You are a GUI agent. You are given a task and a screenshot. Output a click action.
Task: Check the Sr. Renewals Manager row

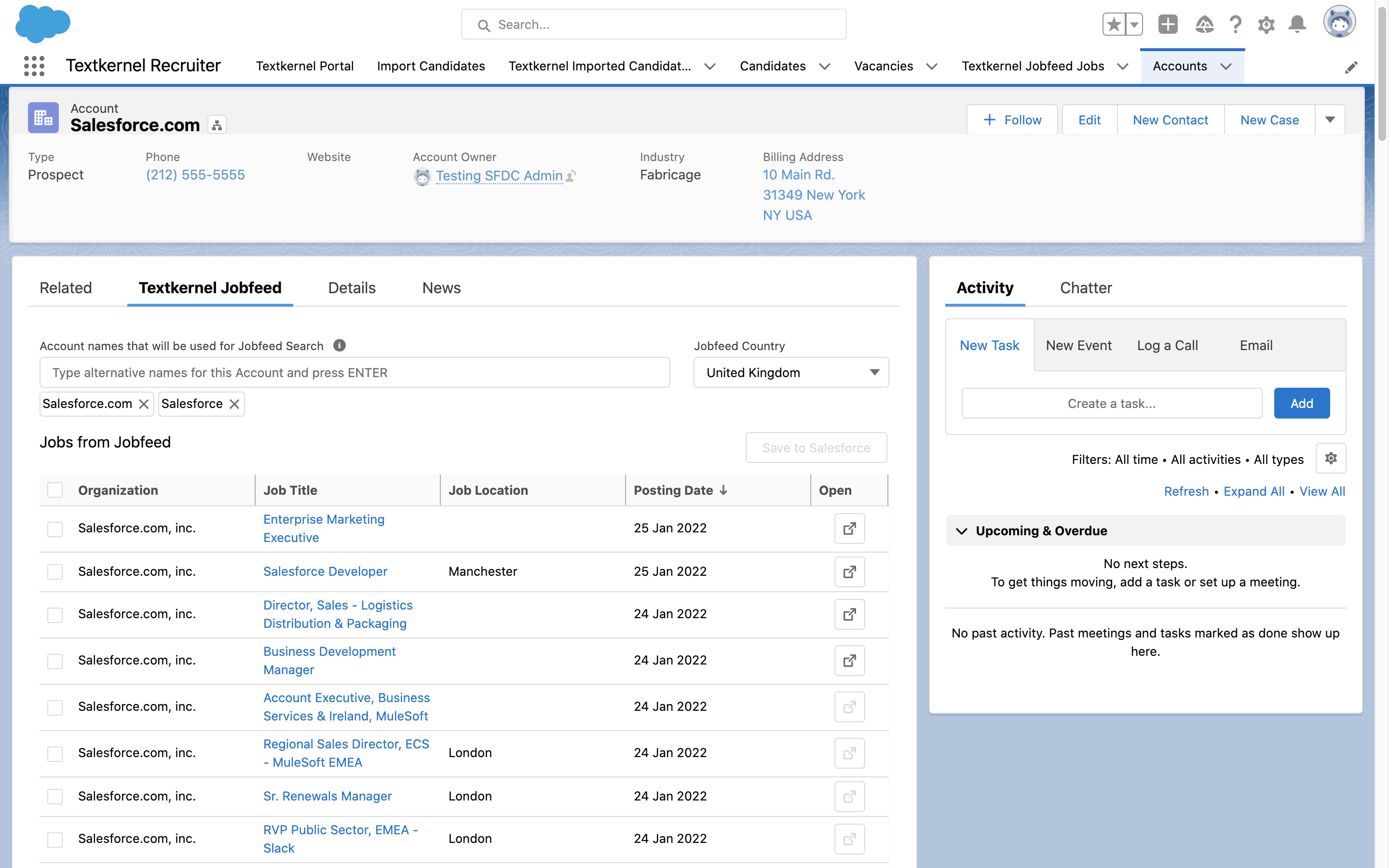tap(55, 796)
